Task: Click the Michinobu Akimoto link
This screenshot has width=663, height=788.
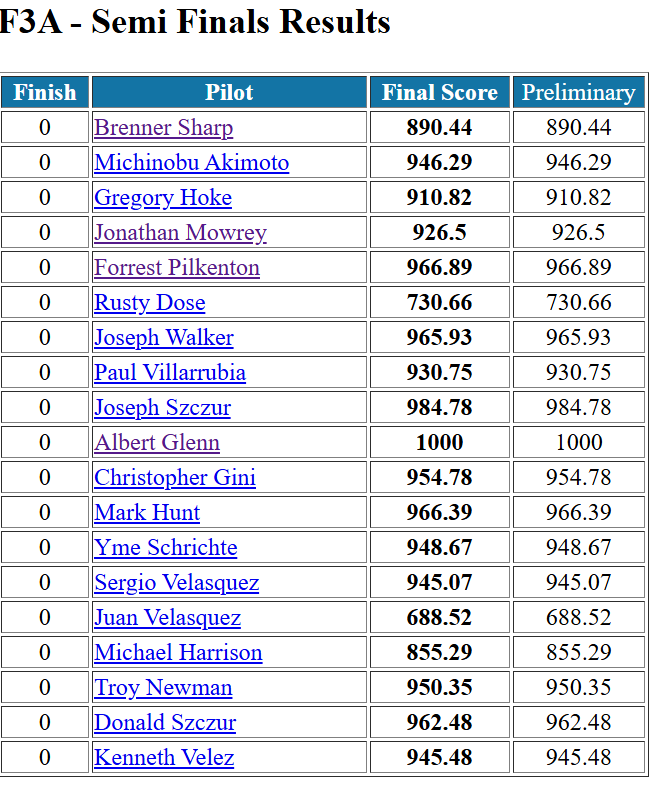Action: [x=191, y=163]
